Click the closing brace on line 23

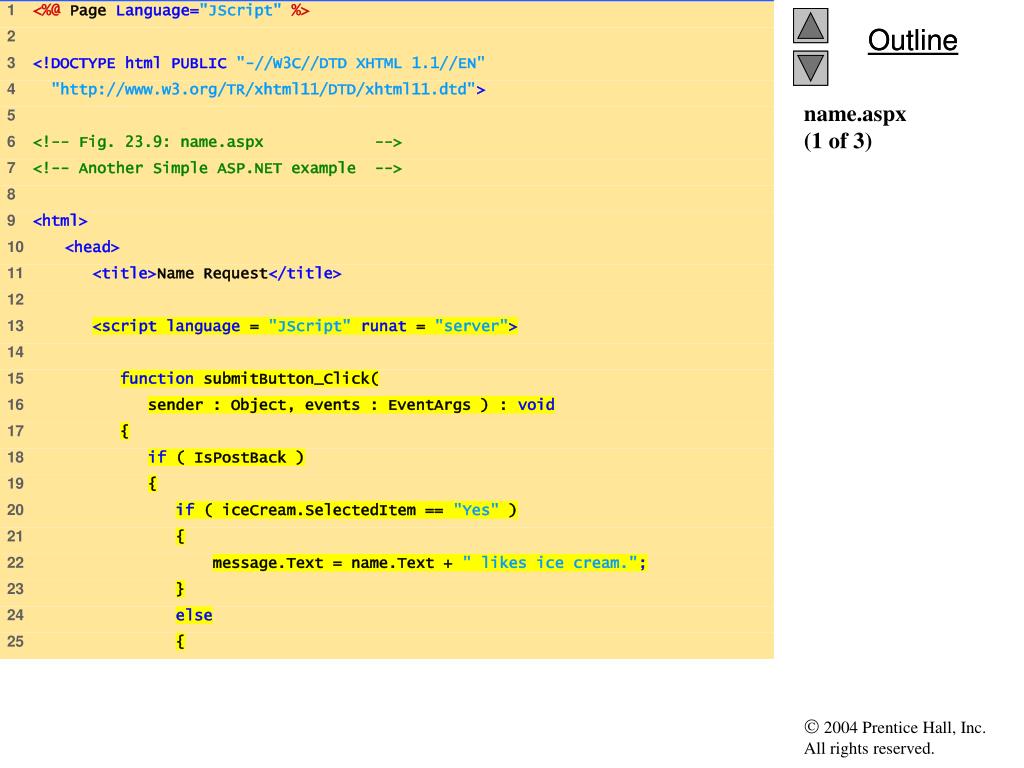(180, 589)
